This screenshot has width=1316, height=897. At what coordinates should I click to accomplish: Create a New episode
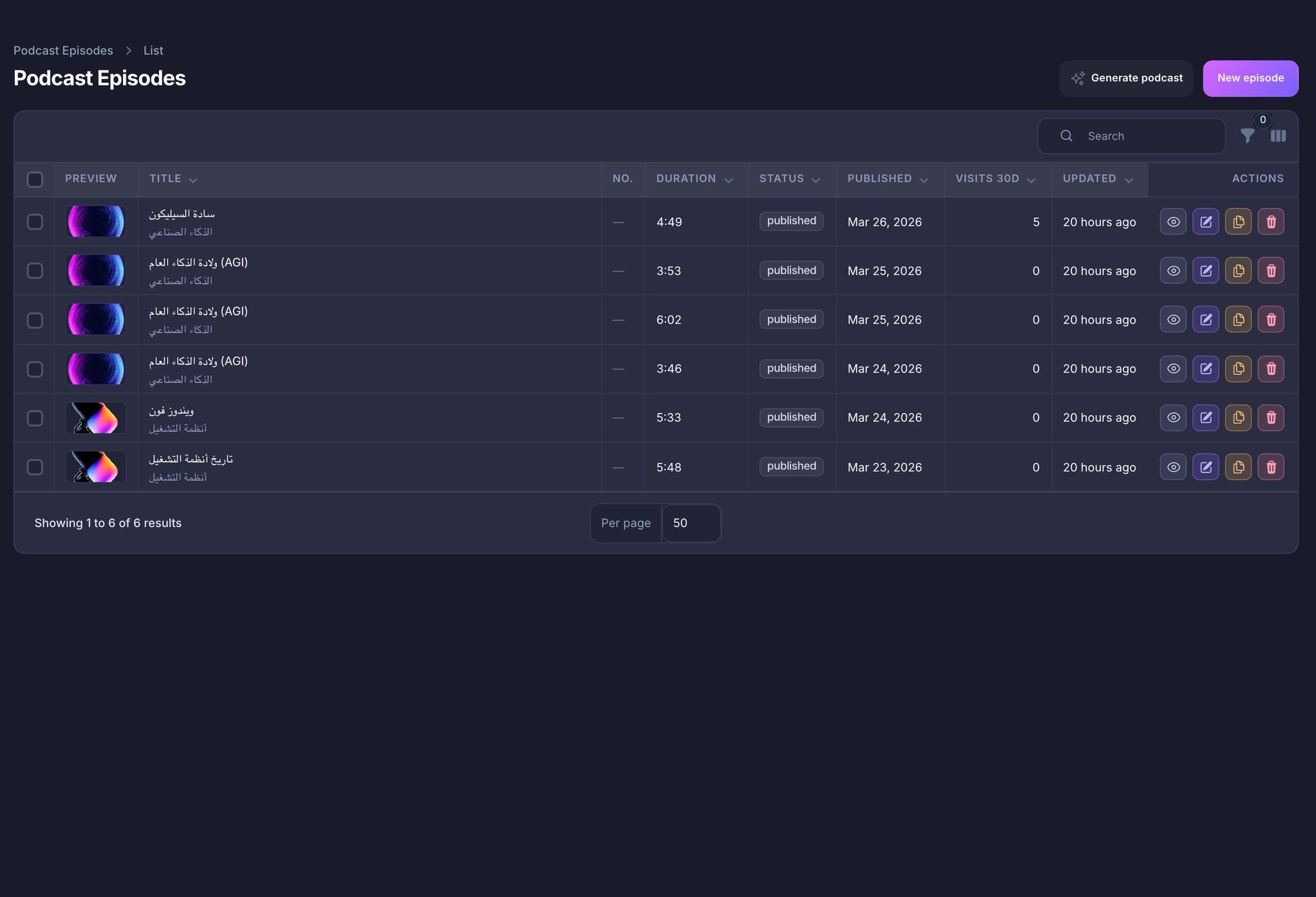(x=1250, y=78)
